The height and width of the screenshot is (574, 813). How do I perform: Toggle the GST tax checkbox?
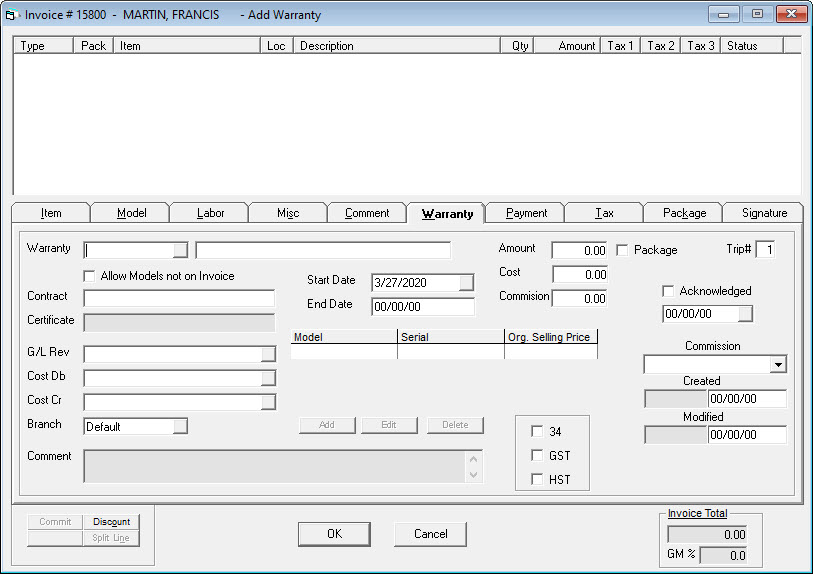pos(537,455)
